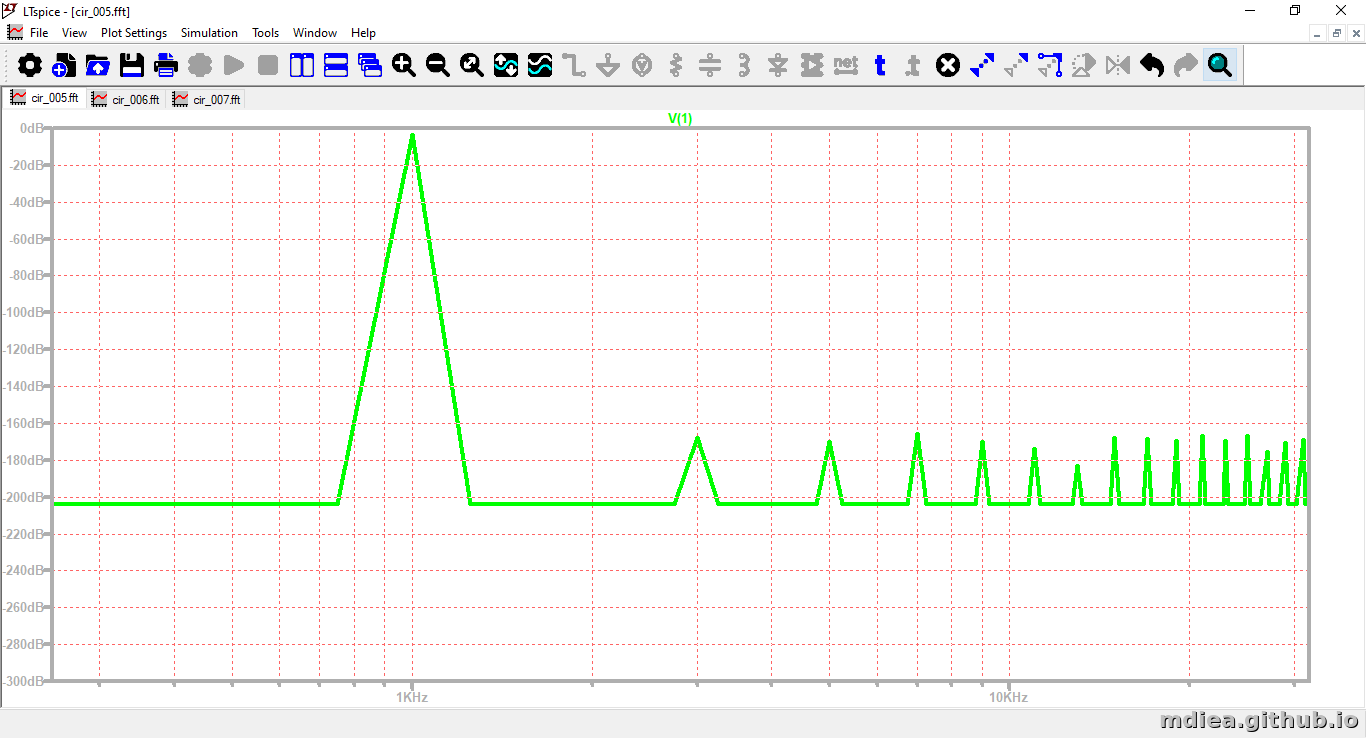Minimize the inner plot window
This screenshot has width=1366, height=738.
1318,33
